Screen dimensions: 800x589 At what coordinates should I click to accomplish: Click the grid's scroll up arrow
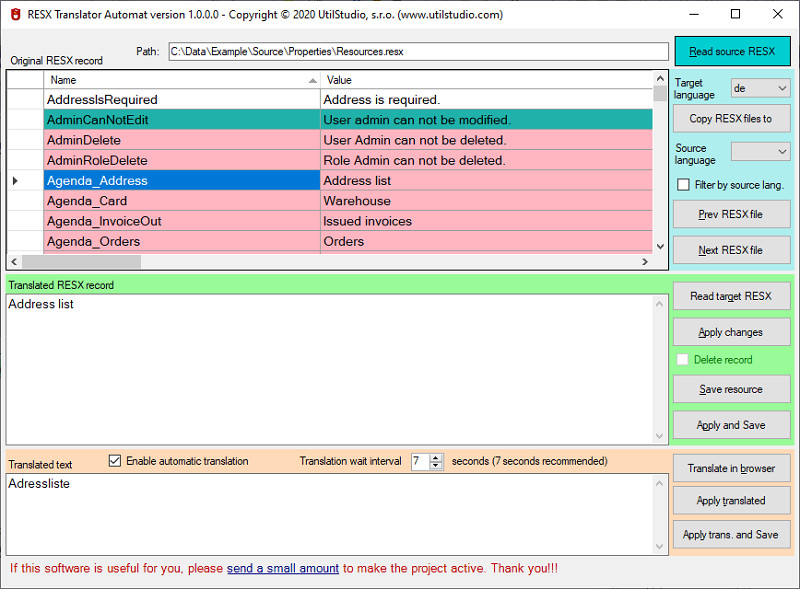click(x=660, y=79)
